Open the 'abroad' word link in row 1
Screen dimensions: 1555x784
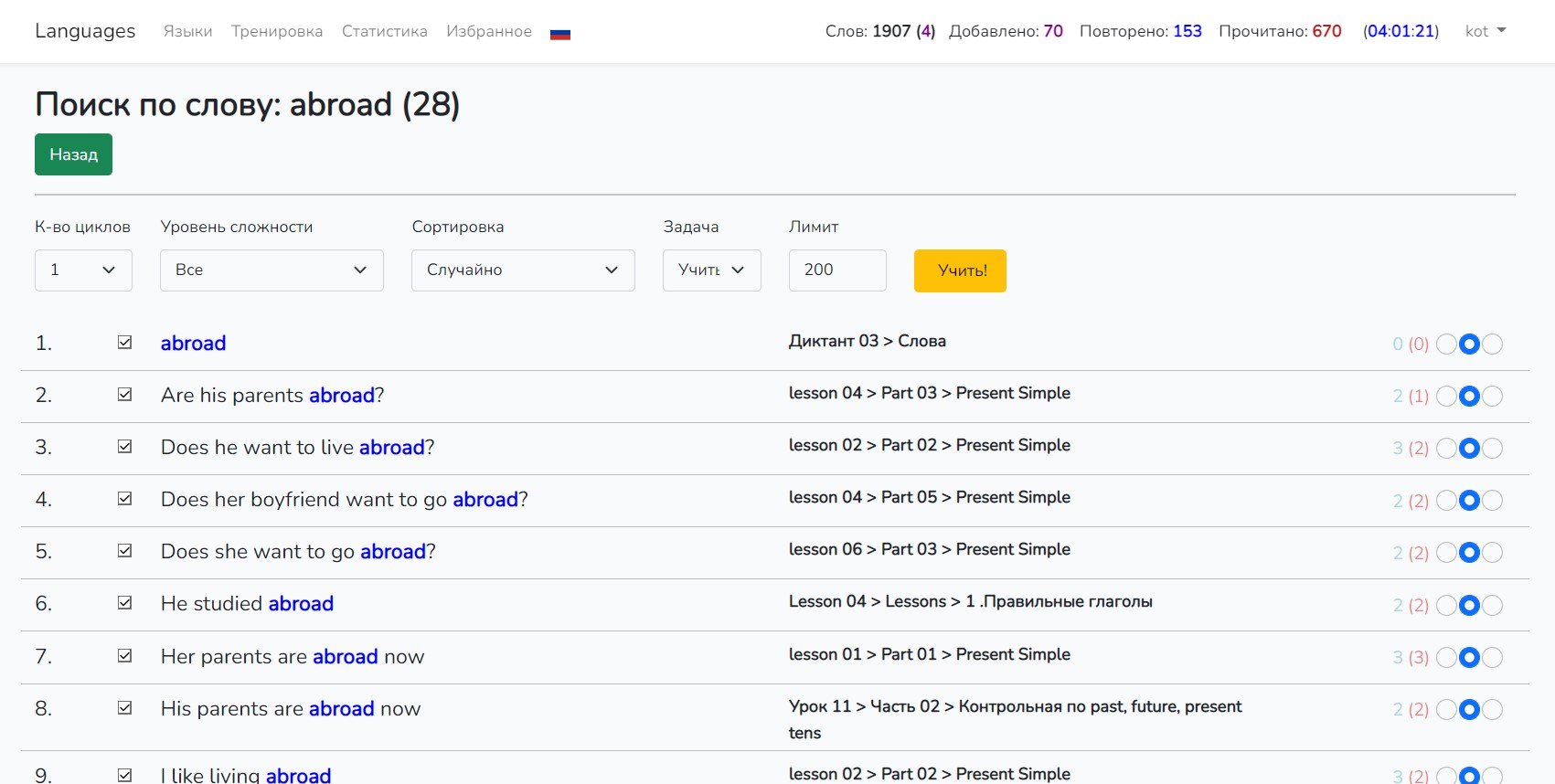click(193, 344)
